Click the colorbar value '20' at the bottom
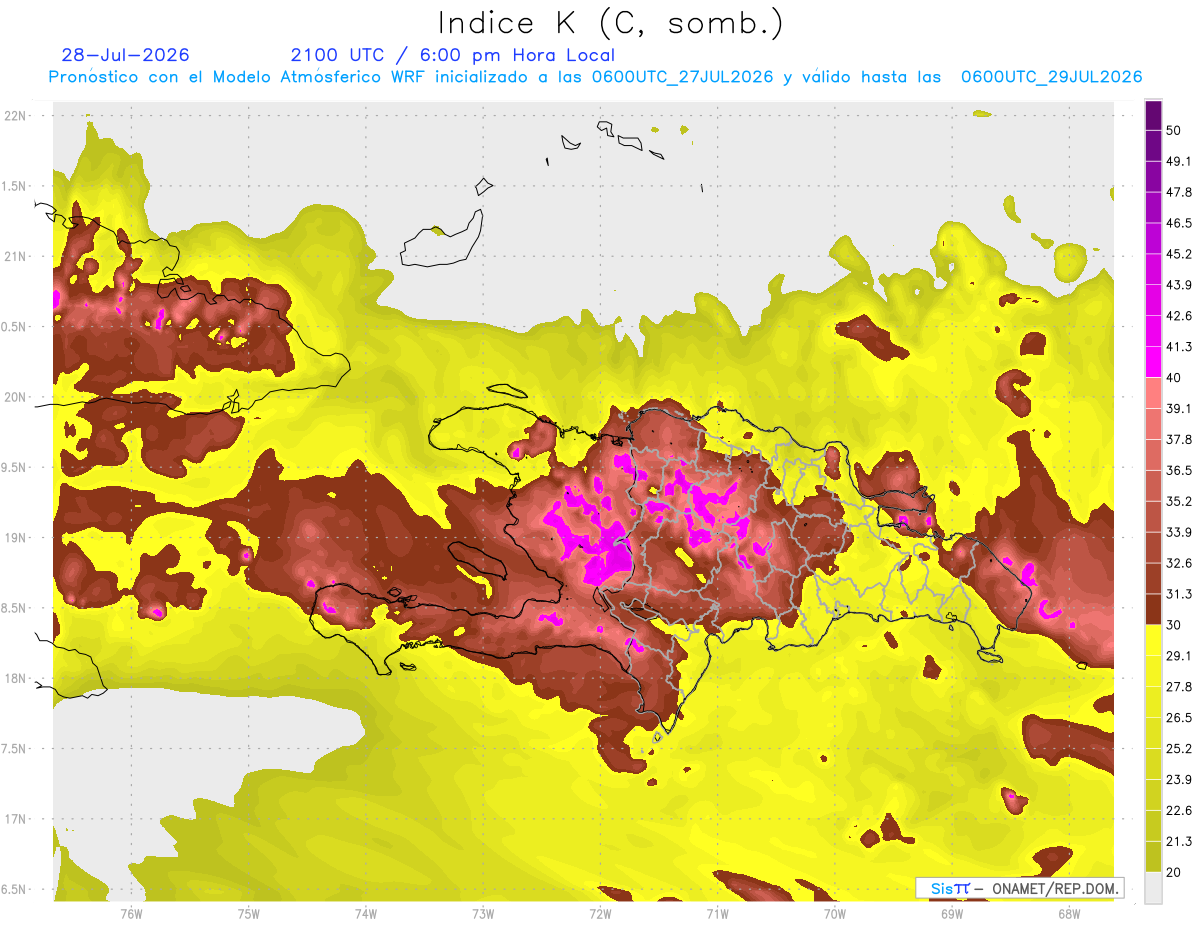The height and width of the screenshot is (927, 1200). pos(1174,872)
